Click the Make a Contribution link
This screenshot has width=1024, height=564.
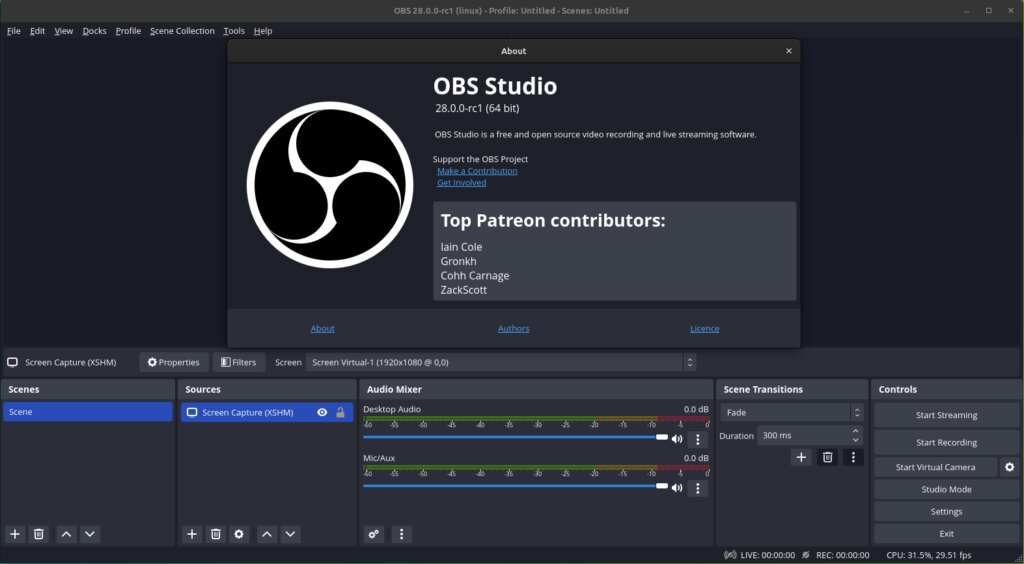pos(477,171)
